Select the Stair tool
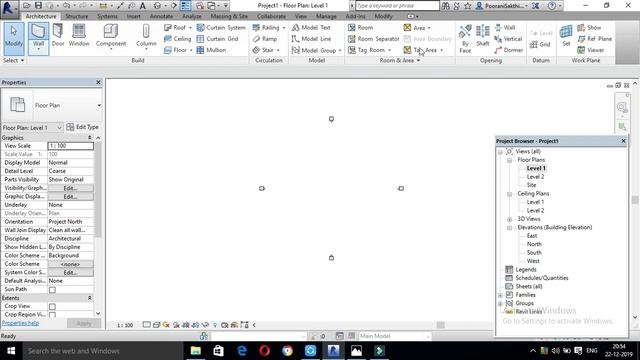Screen dimensions: 640x360 [265, 50]
